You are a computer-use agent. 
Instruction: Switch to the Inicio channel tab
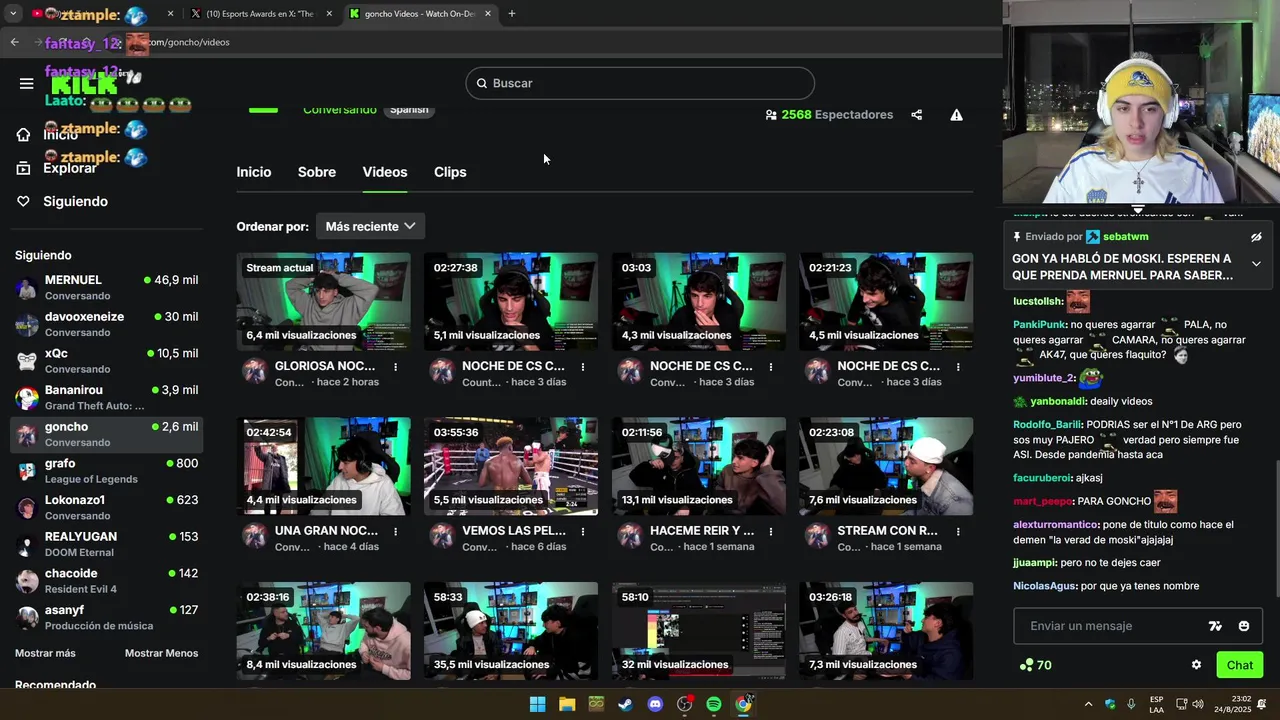point(253,172)
